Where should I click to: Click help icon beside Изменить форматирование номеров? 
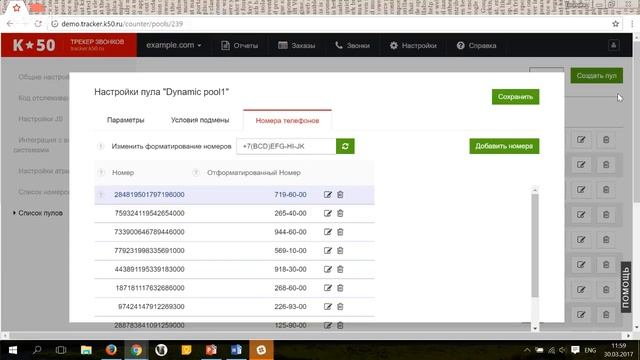point(100,146)
